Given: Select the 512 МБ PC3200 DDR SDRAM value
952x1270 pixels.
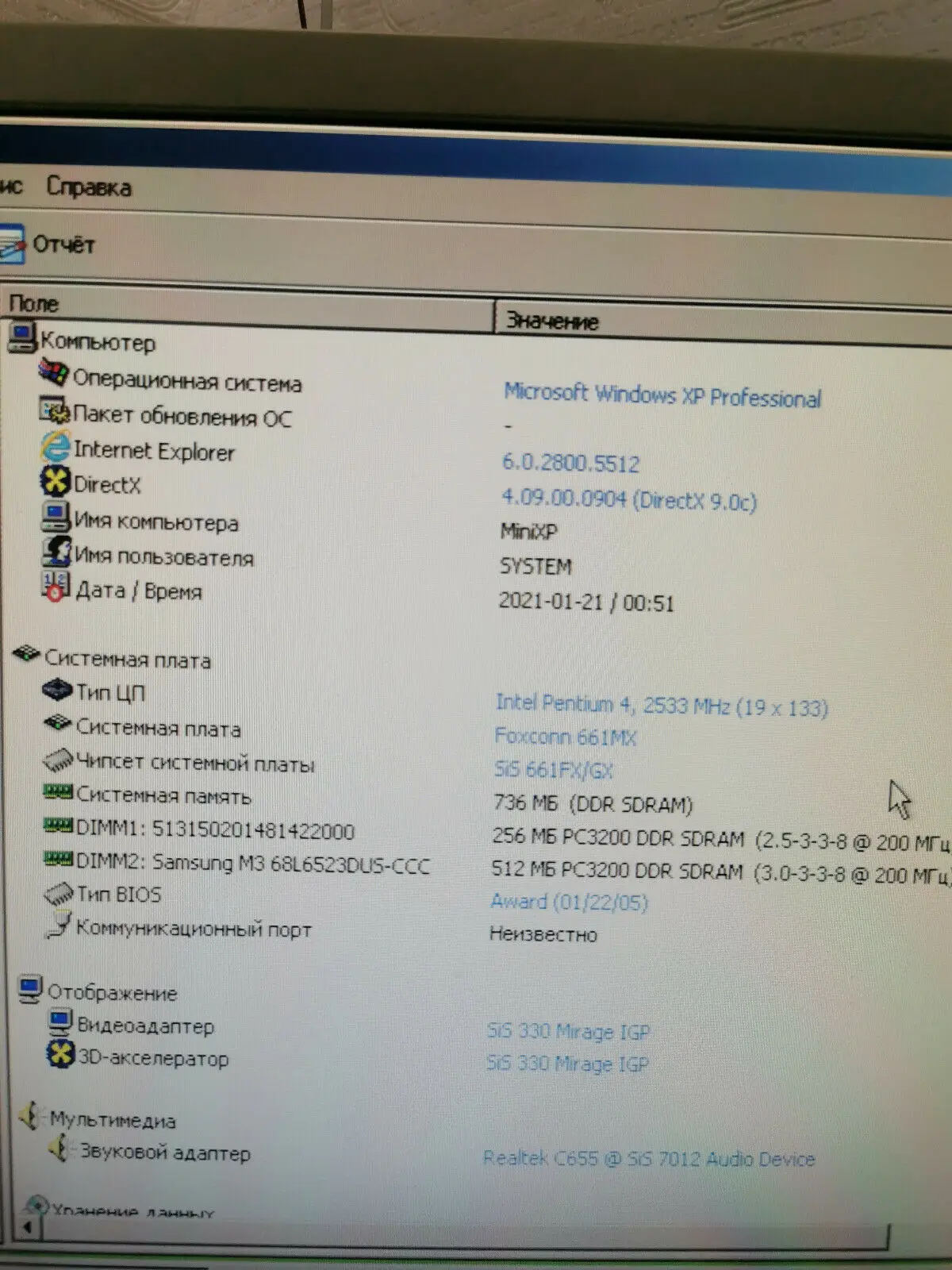Looking at the screenshot, I should click(x=720, y=872).
